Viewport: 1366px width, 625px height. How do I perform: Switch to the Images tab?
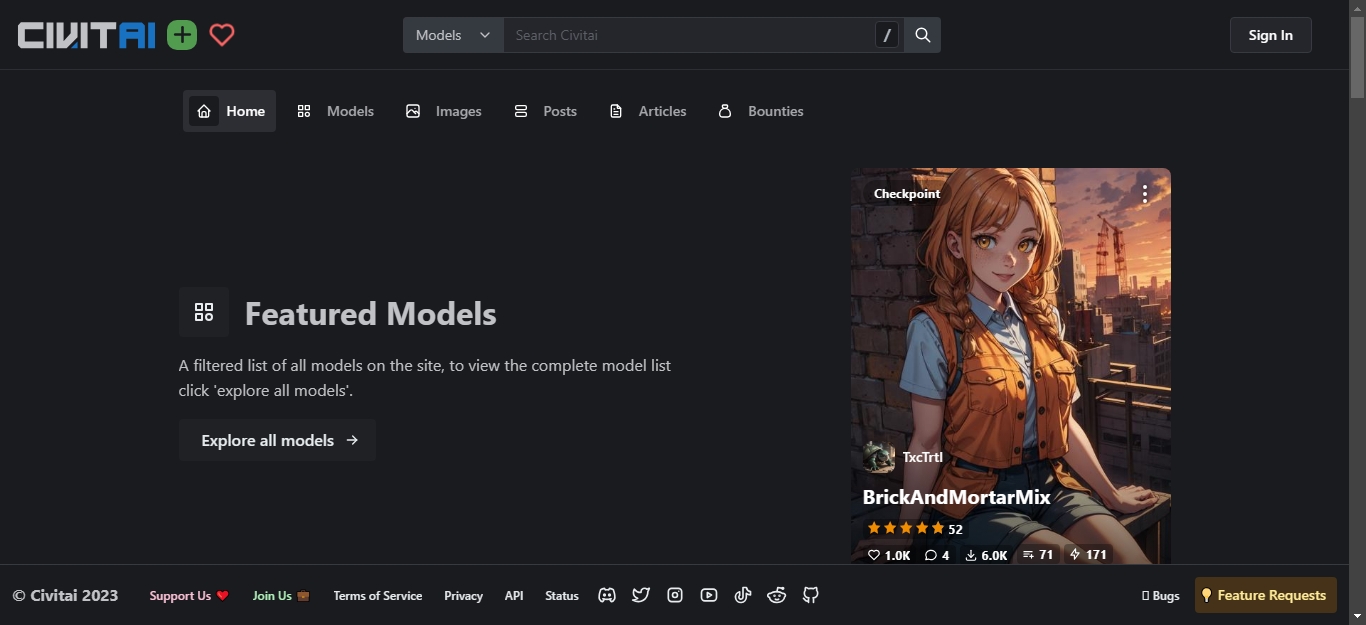443,111
